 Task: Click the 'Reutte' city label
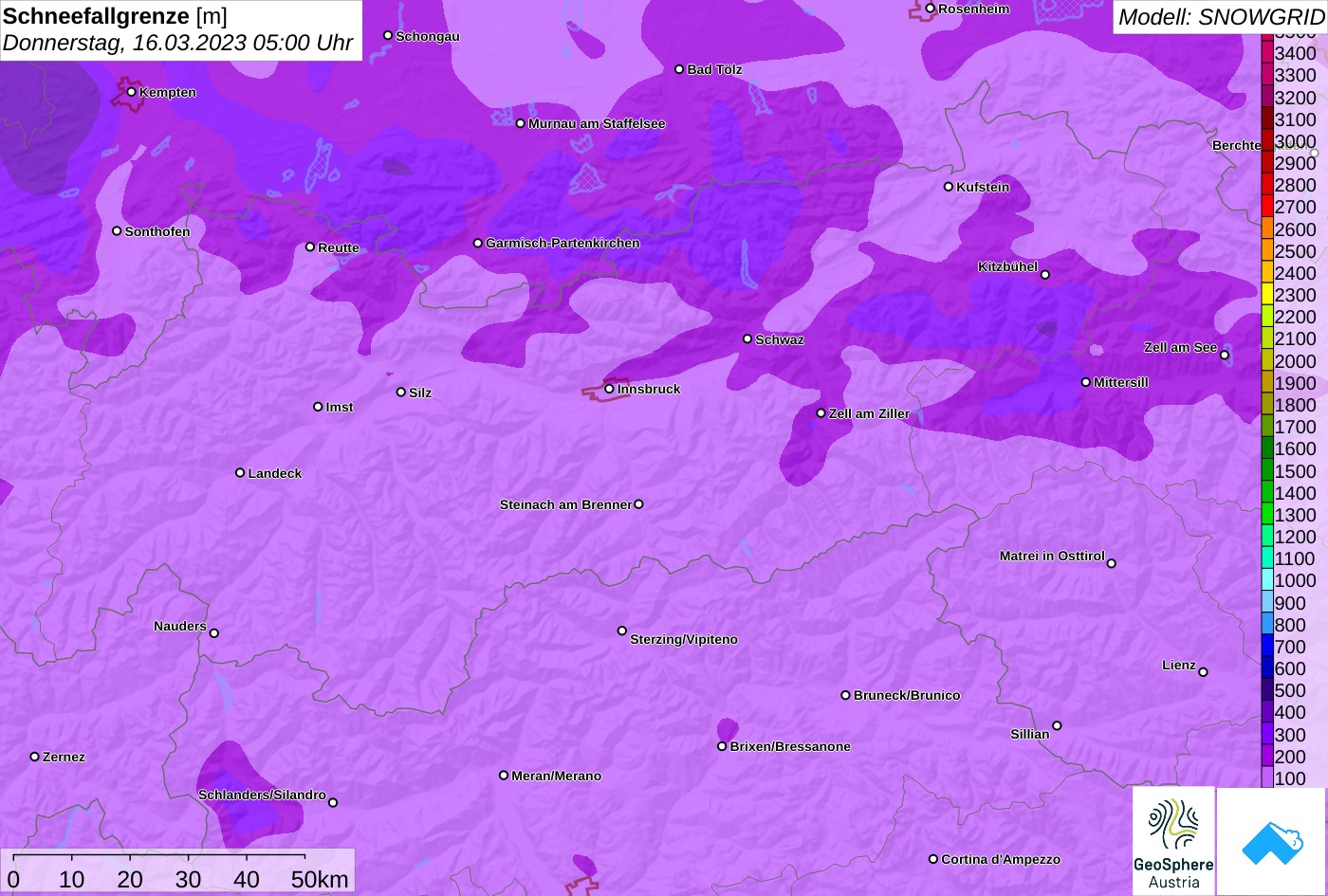click(x=339, y=247)
